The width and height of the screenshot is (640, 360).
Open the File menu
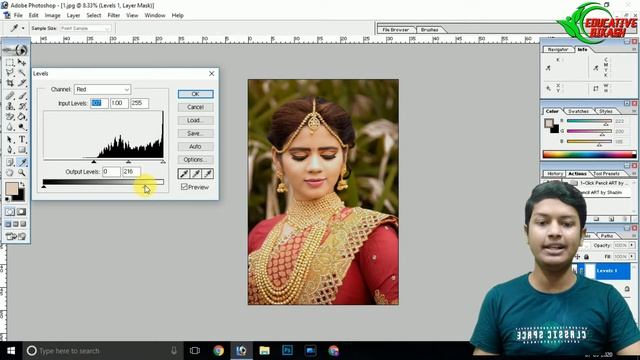coord(18,15)
